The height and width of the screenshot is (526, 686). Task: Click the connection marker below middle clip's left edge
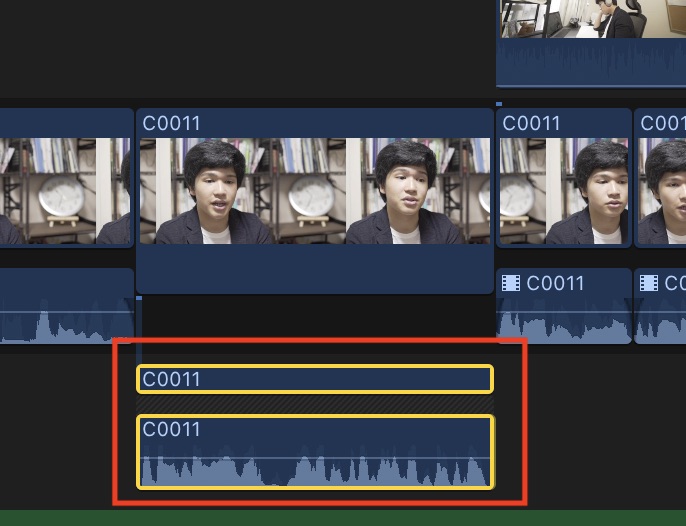pos(139,298)
